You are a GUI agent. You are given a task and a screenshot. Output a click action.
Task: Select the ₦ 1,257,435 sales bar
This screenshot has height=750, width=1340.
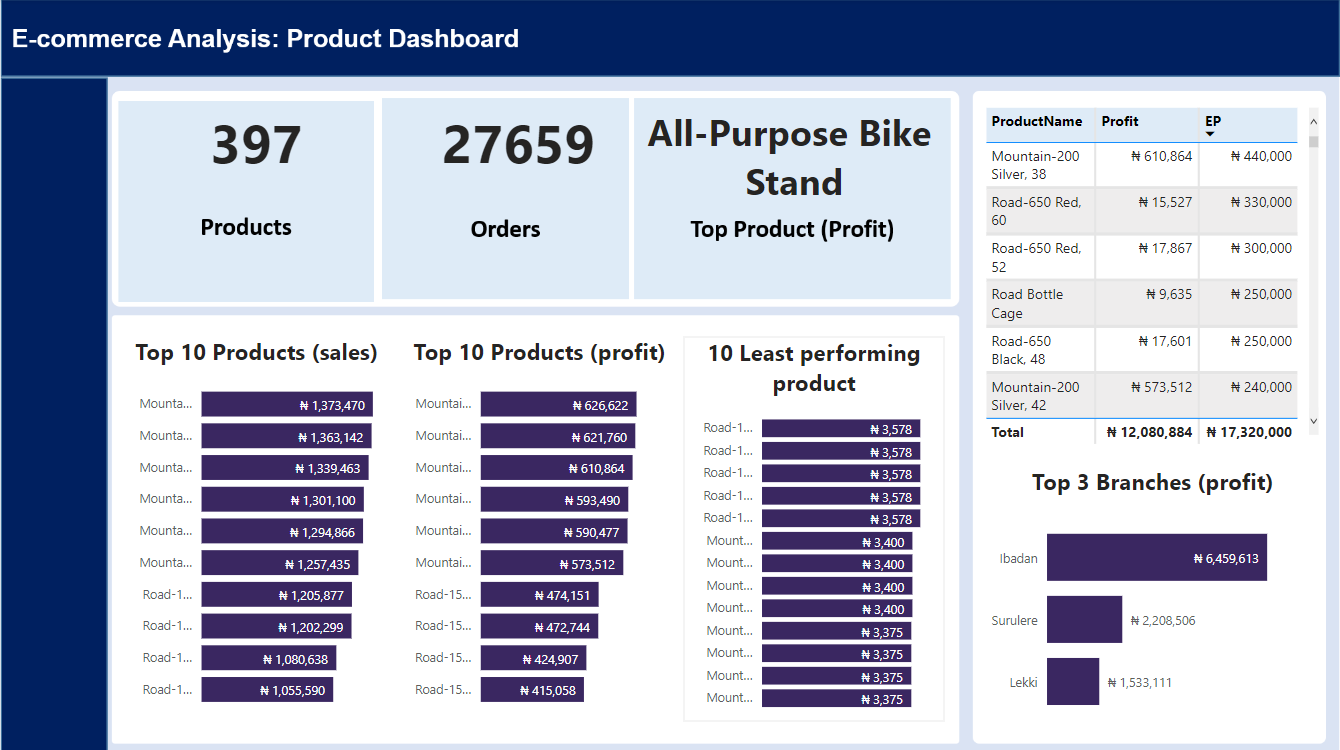point(279,563)
